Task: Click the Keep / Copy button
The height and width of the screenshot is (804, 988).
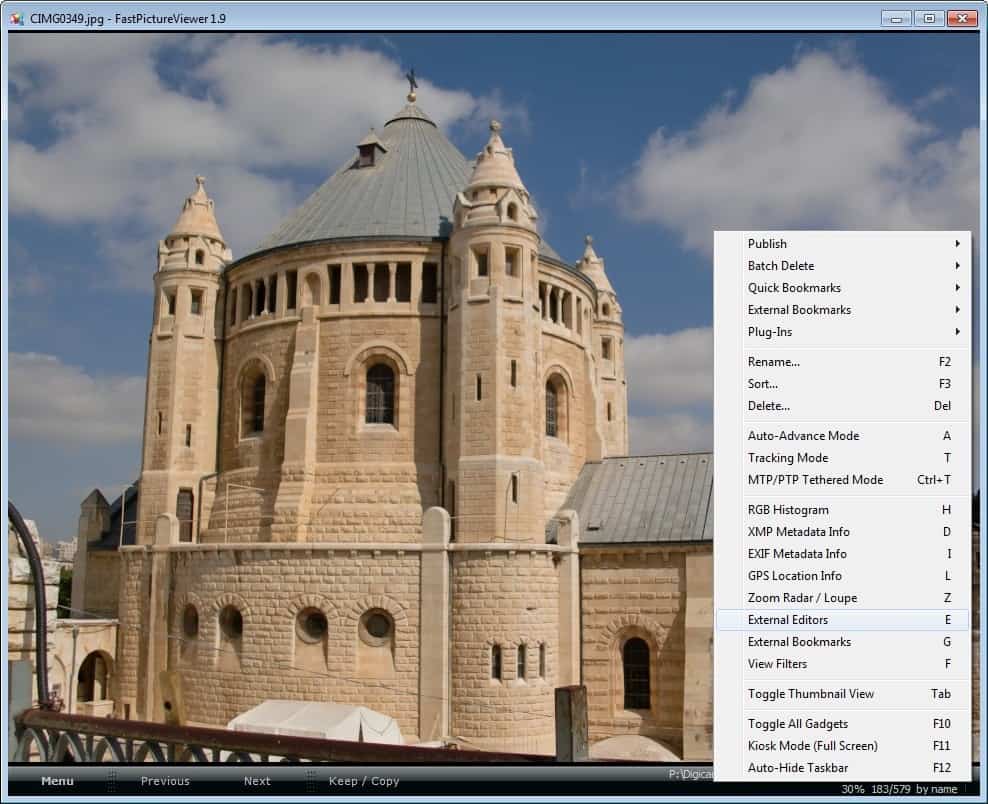Action: point(363,781)
